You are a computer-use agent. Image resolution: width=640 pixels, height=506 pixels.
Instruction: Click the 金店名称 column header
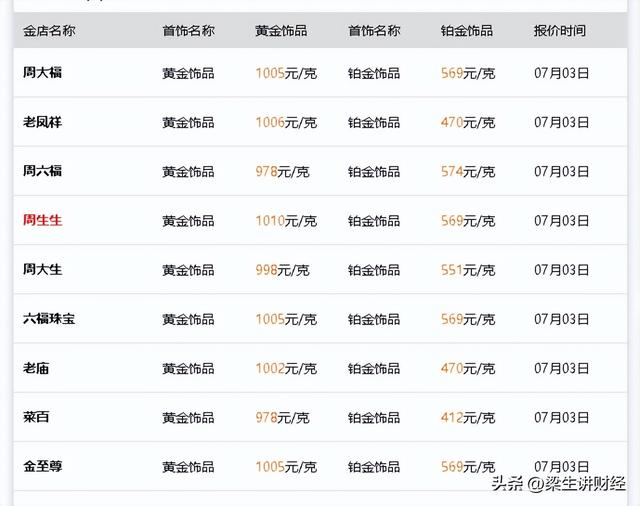(x=49, y=31)
